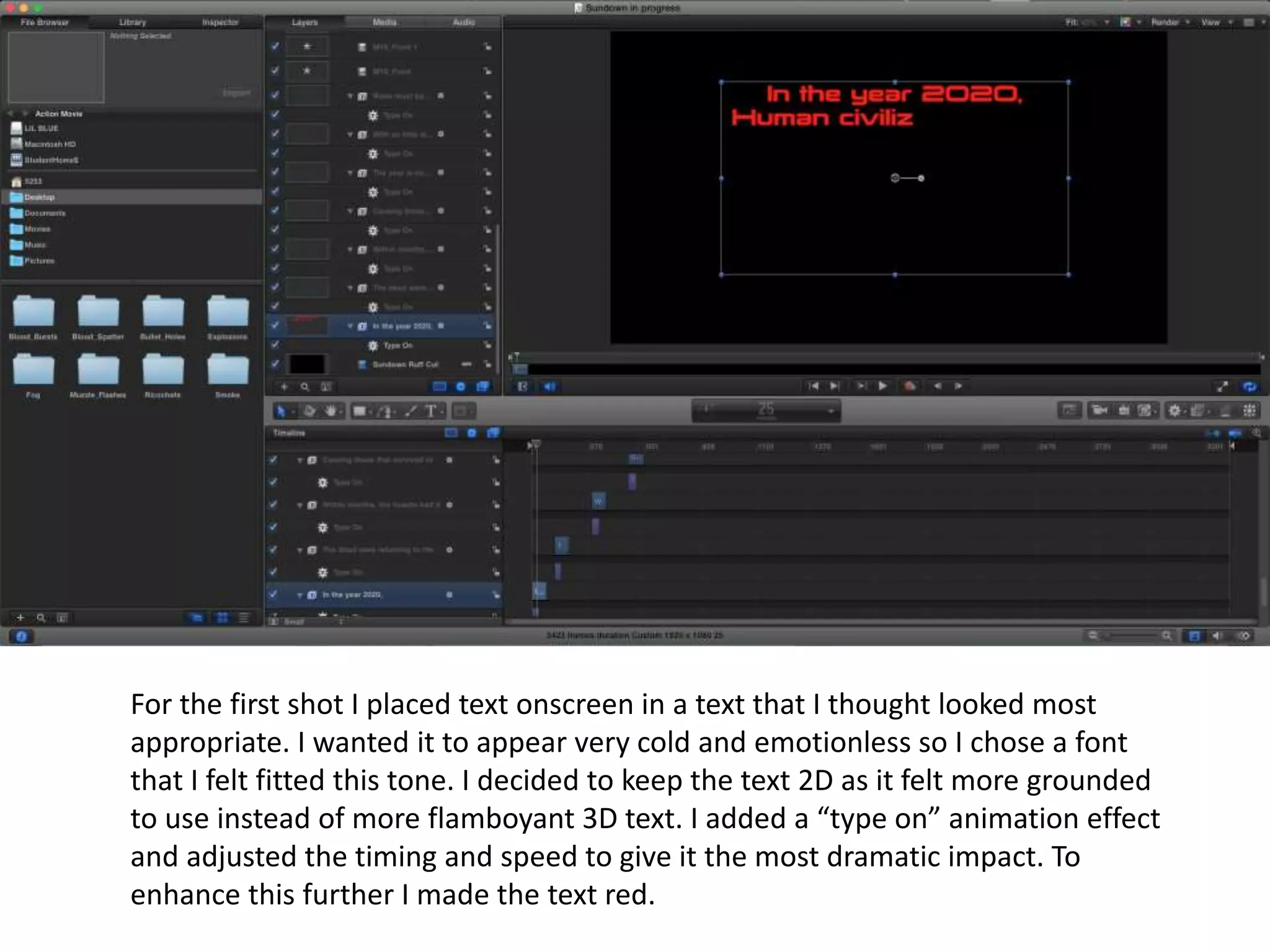The image size is (1270, 952).
Task: Switch to the Library tab
Action: [132, 22]
